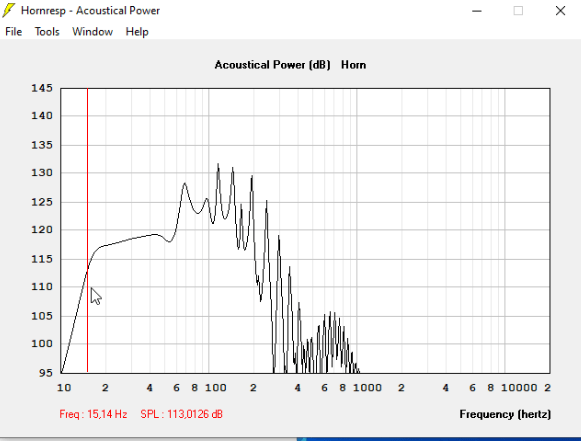Click the 110 y-axis label
The image size is (581, 441).
[42, 286]
